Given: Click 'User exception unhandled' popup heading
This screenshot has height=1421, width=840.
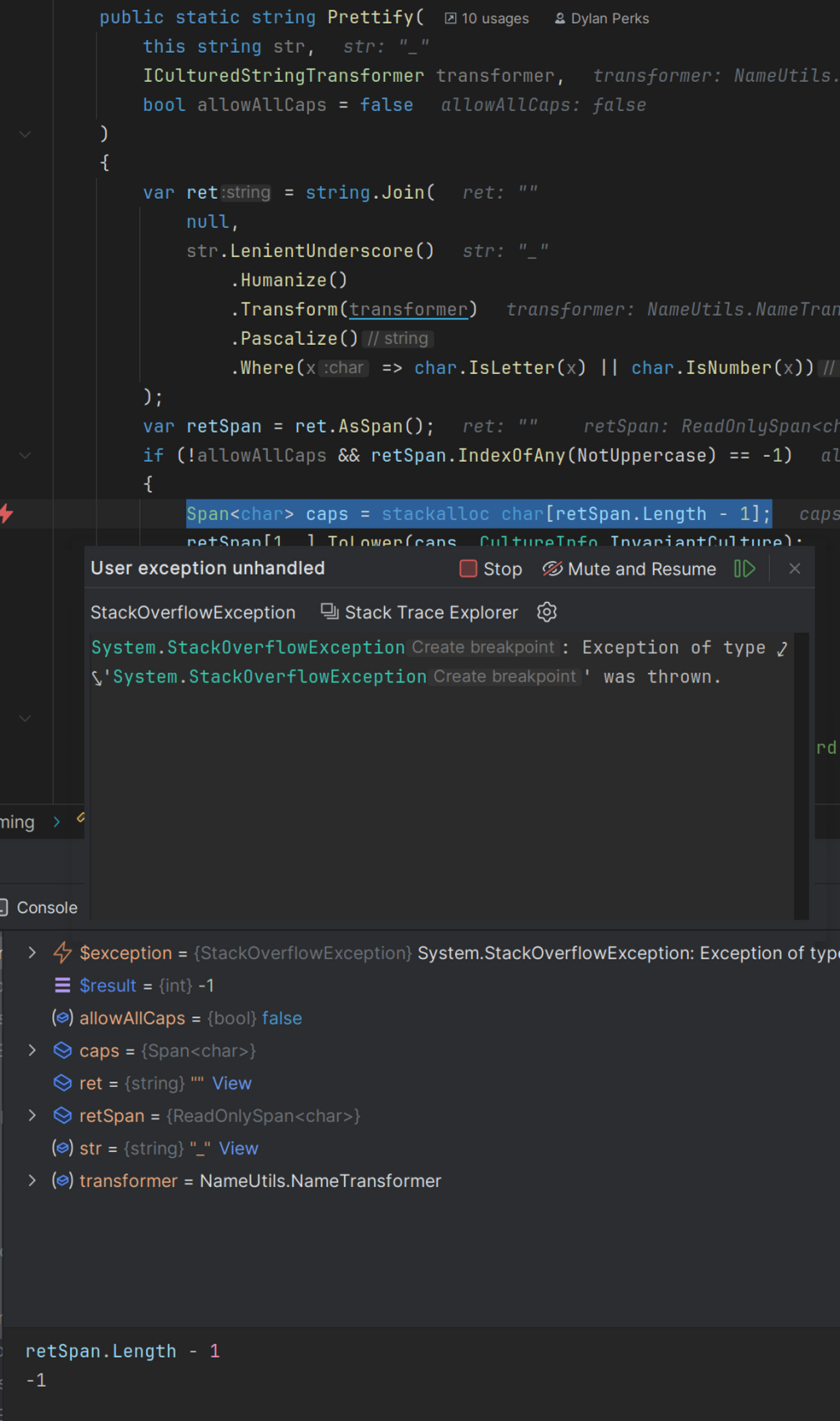Looking at the screenshot, I should pyautogui.click(x=208, y=568).
